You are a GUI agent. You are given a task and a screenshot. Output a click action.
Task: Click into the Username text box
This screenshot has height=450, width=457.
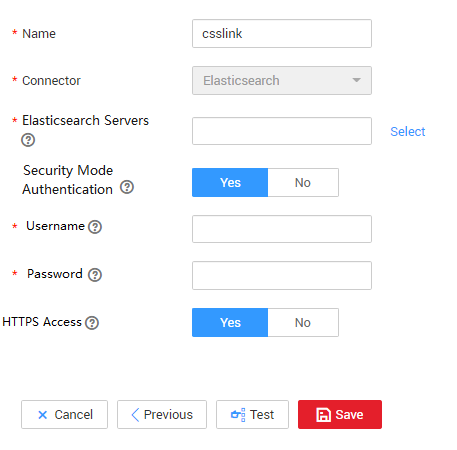coord(282,229)
